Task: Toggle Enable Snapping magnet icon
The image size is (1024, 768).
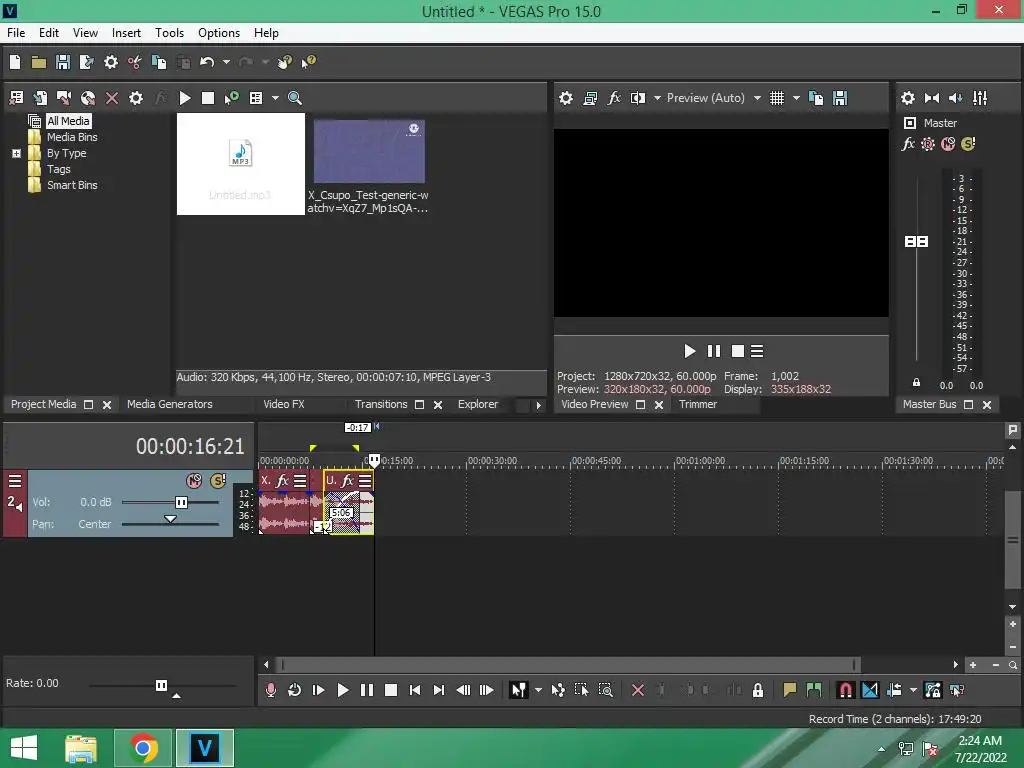Action: pos(845,690)
